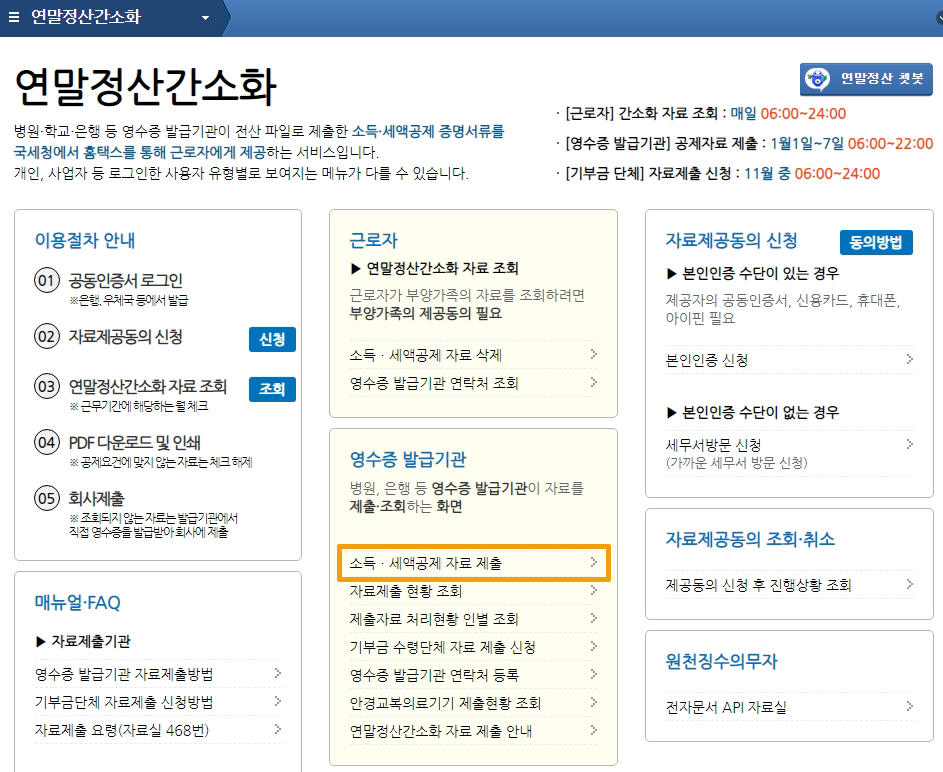
Task: Click chevron next to 본인인증 신청
Action: (x=909, y=359)
